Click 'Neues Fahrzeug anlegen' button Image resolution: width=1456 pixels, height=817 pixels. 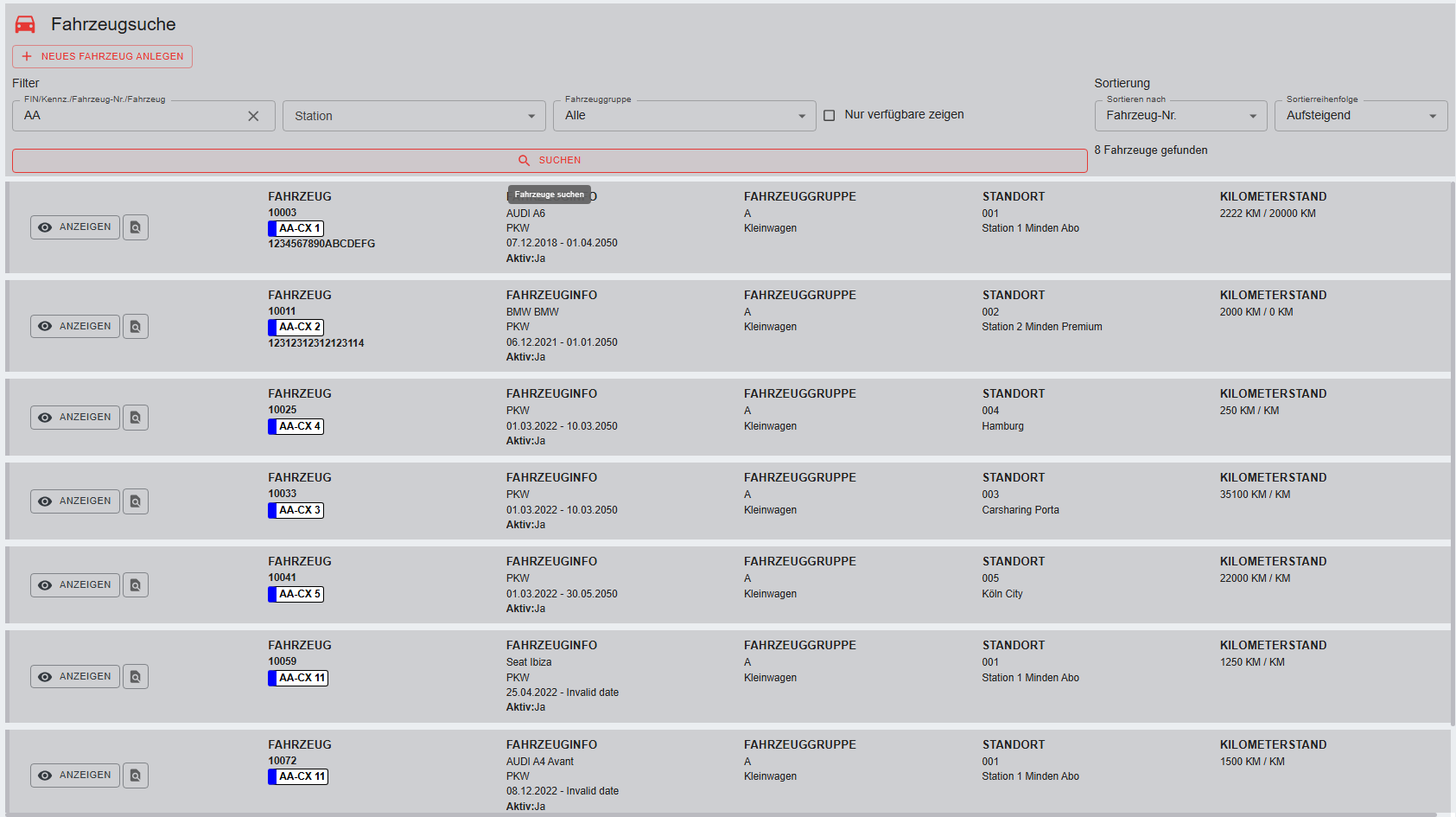[103, 56]
